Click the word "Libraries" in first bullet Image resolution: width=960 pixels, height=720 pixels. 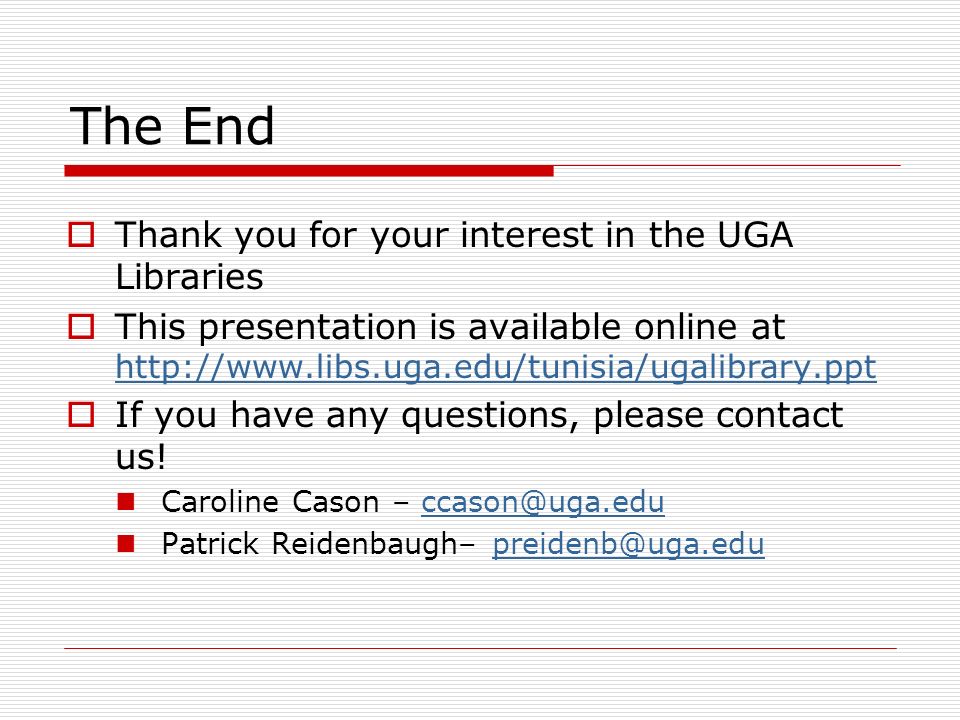(189, 277)
